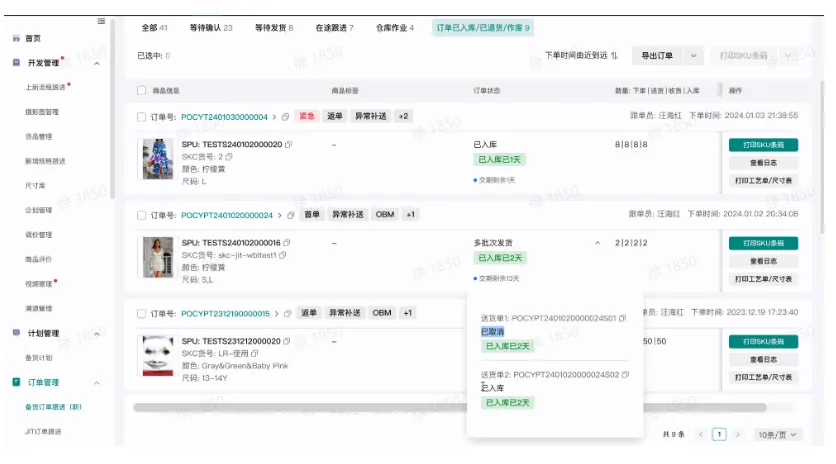836x464 pixels.
Task: Switch to the 仓库作业 4 tab
Action: [x=395, y=28]
